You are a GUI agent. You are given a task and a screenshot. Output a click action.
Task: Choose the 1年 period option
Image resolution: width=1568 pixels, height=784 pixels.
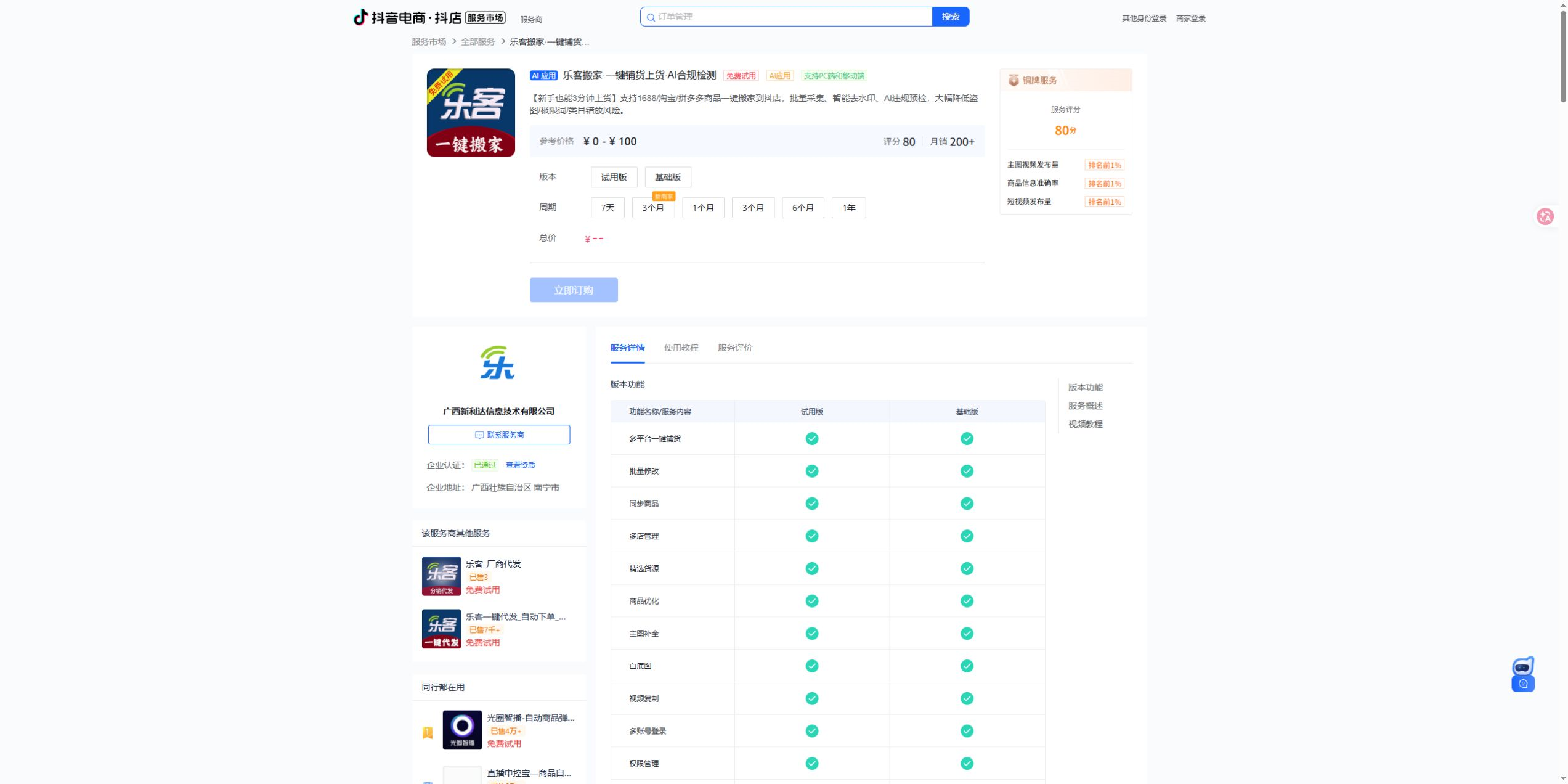pos(848,208)
